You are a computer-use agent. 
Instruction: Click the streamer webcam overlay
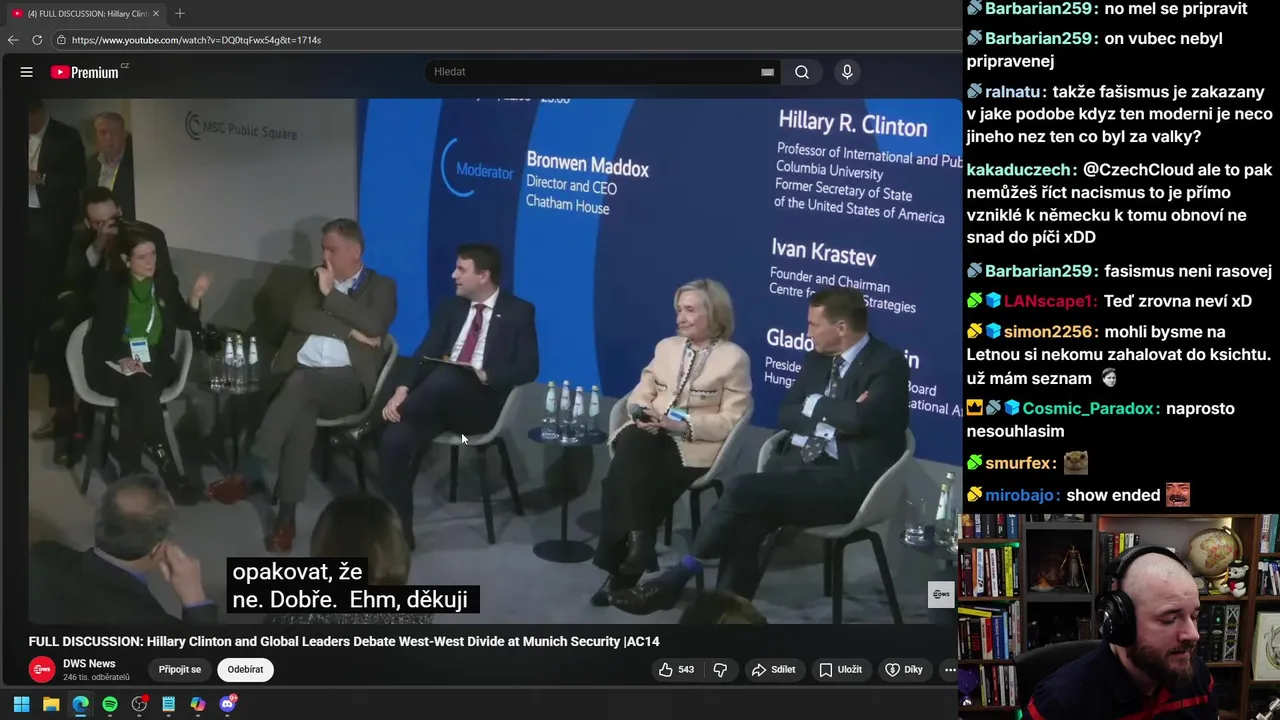tap(1118, 616)
